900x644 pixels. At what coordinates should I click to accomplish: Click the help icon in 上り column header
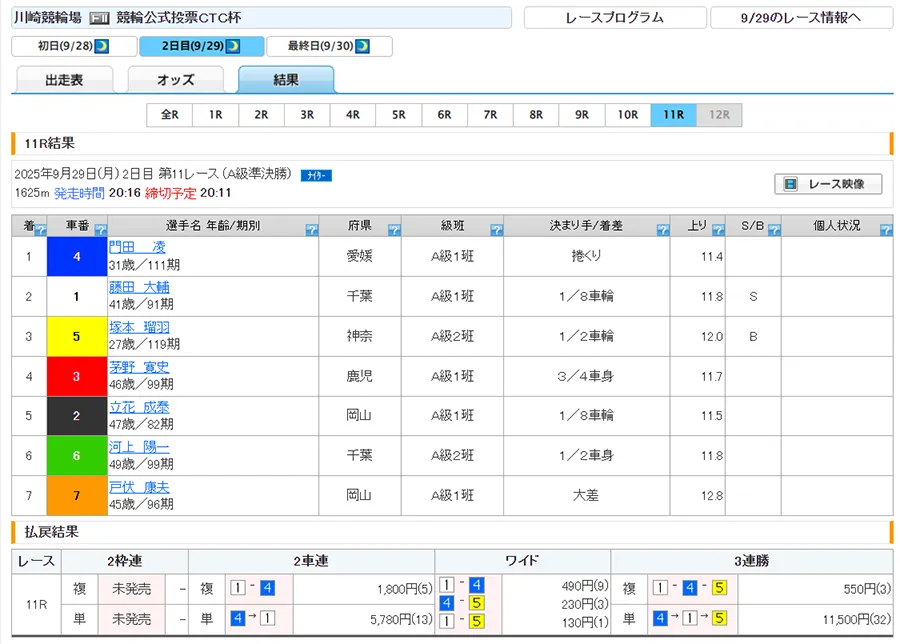click(718, 230)
